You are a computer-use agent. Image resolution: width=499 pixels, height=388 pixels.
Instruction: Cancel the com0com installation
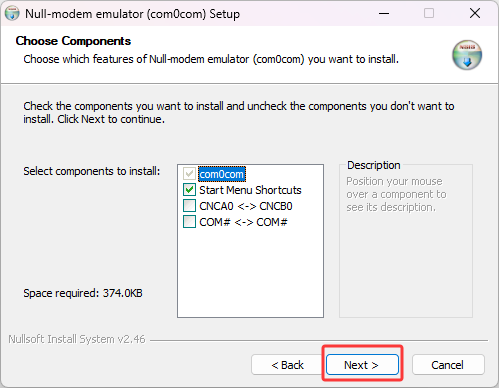[x=448, y=365]
